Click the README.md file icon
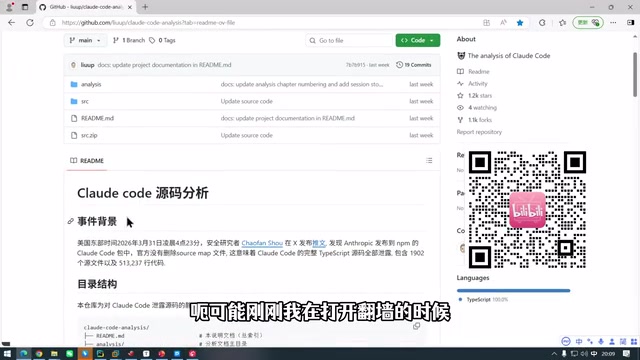The image size is (640, 360). pos(74,118)
